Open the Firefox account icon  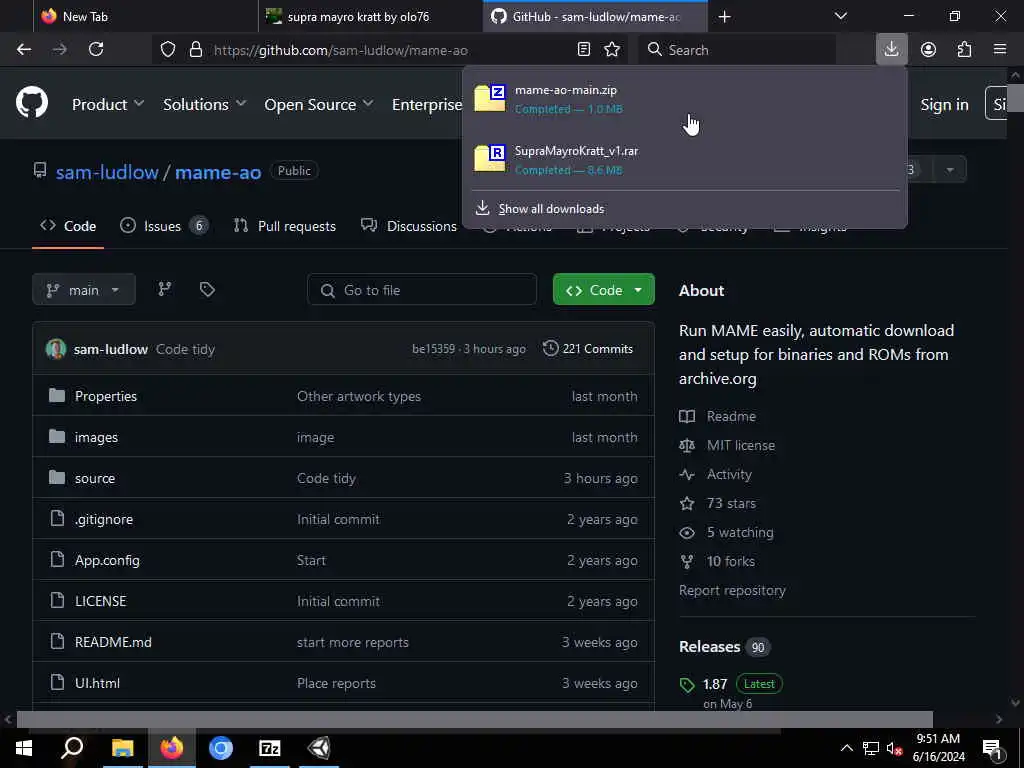pos(928,50)
